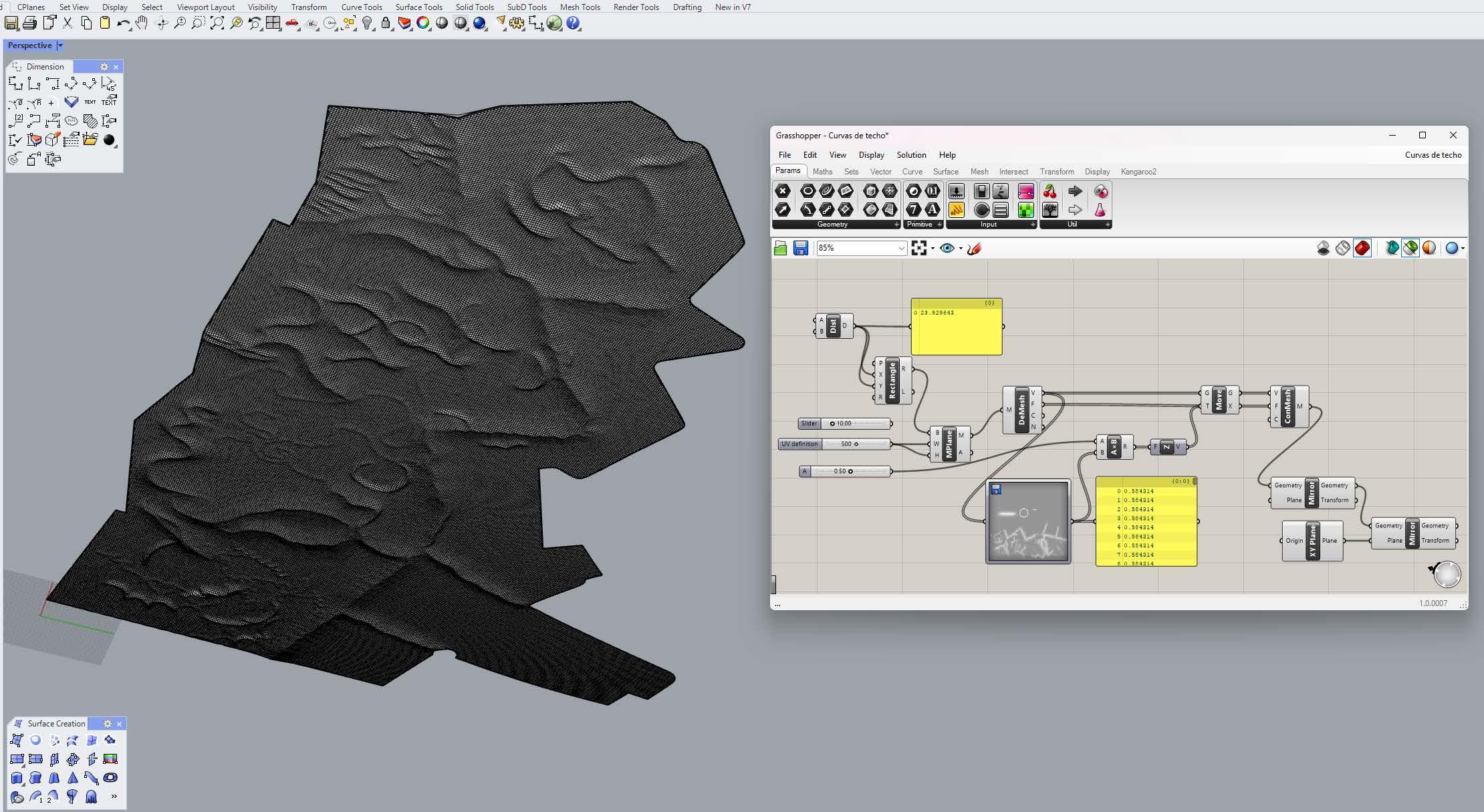Click the print icon in Rhino toolbar
This screenshot has width=1484, height=812.
(29, 23)
